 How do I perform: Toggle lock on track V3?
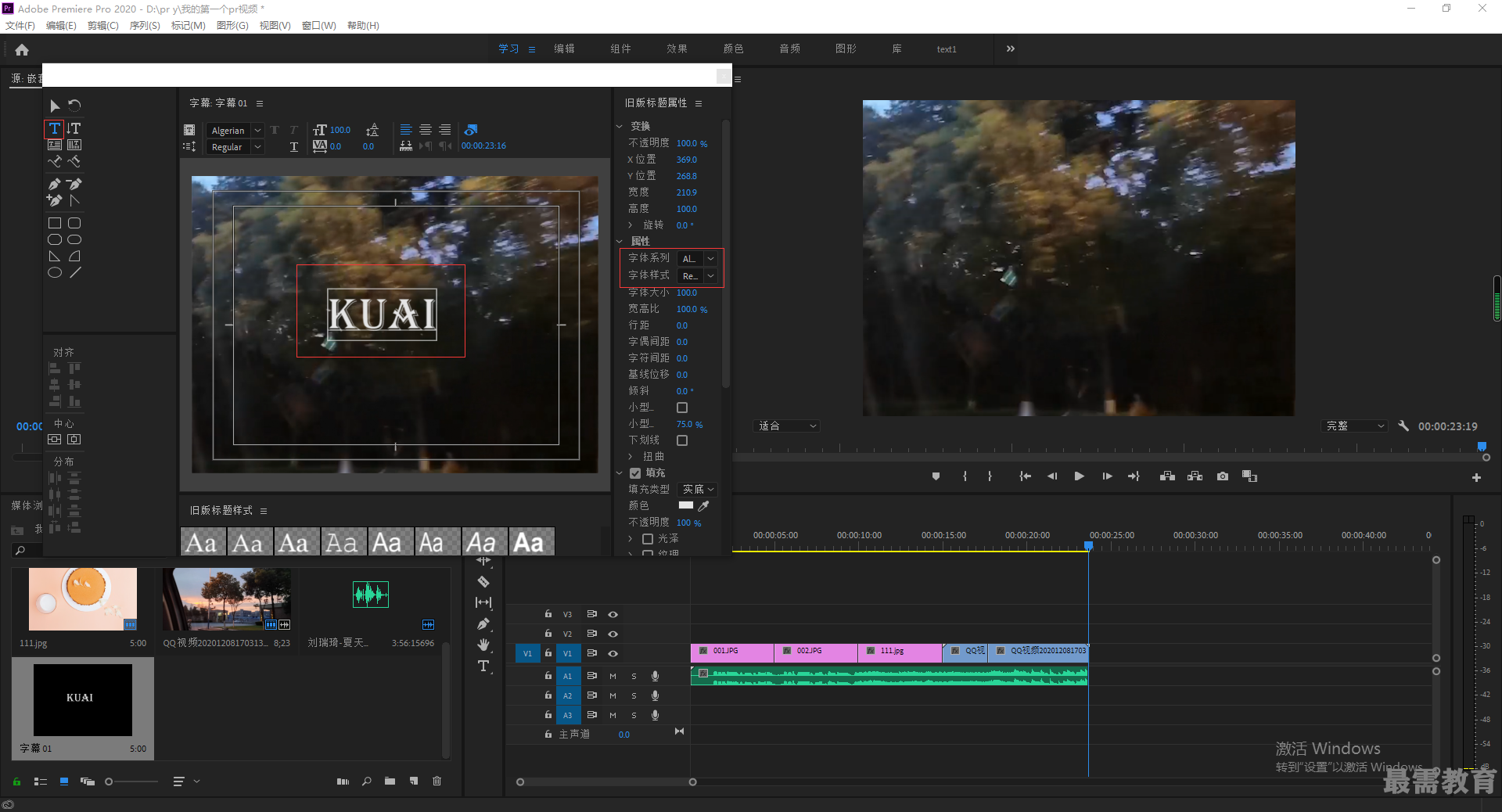tap(548, 614)
